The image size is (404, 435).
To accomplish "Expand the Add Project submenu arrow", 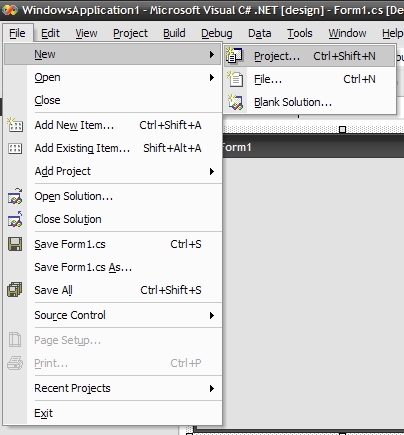I will (212, 171).
